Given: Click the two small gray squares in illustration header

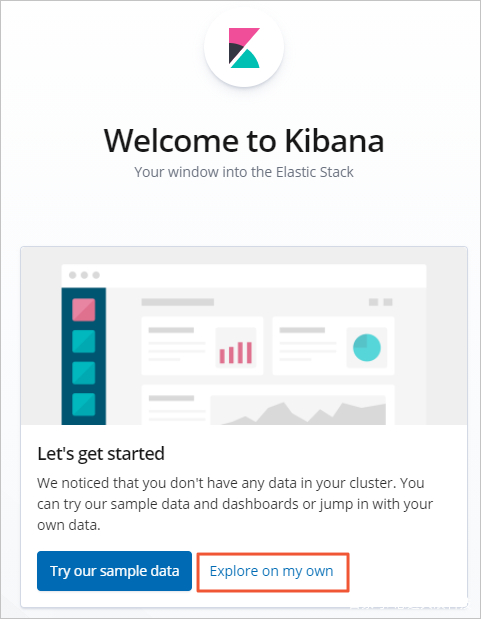Looking at the screenshot, I should pos(381,302).
